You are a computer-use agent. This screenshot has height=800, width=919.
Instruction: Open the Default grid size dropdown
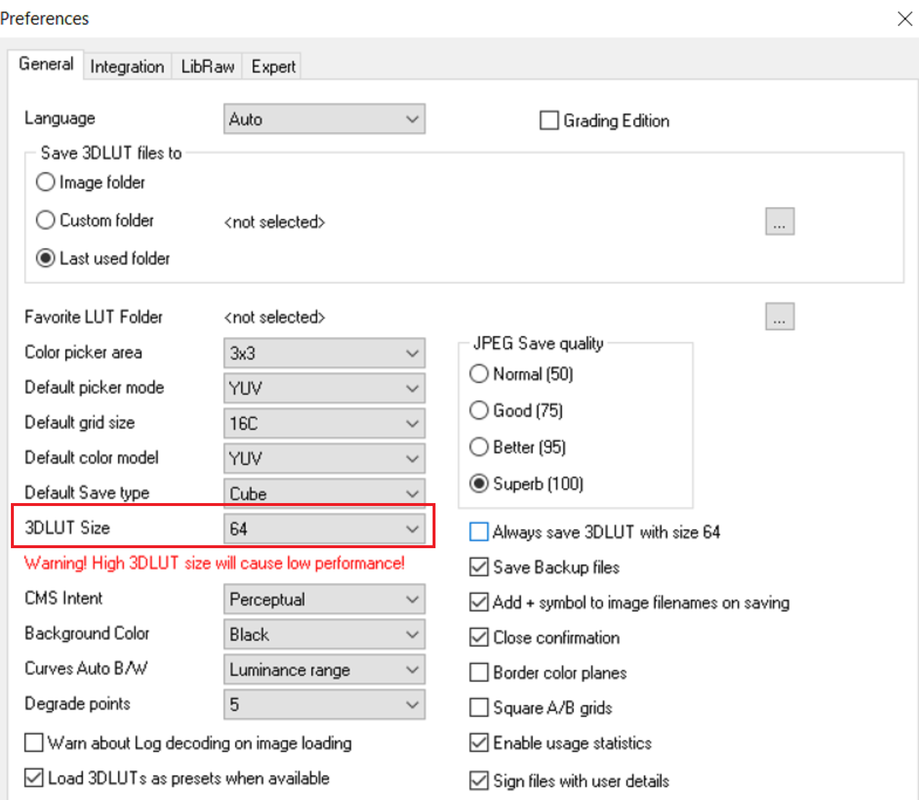coord(324,423)
